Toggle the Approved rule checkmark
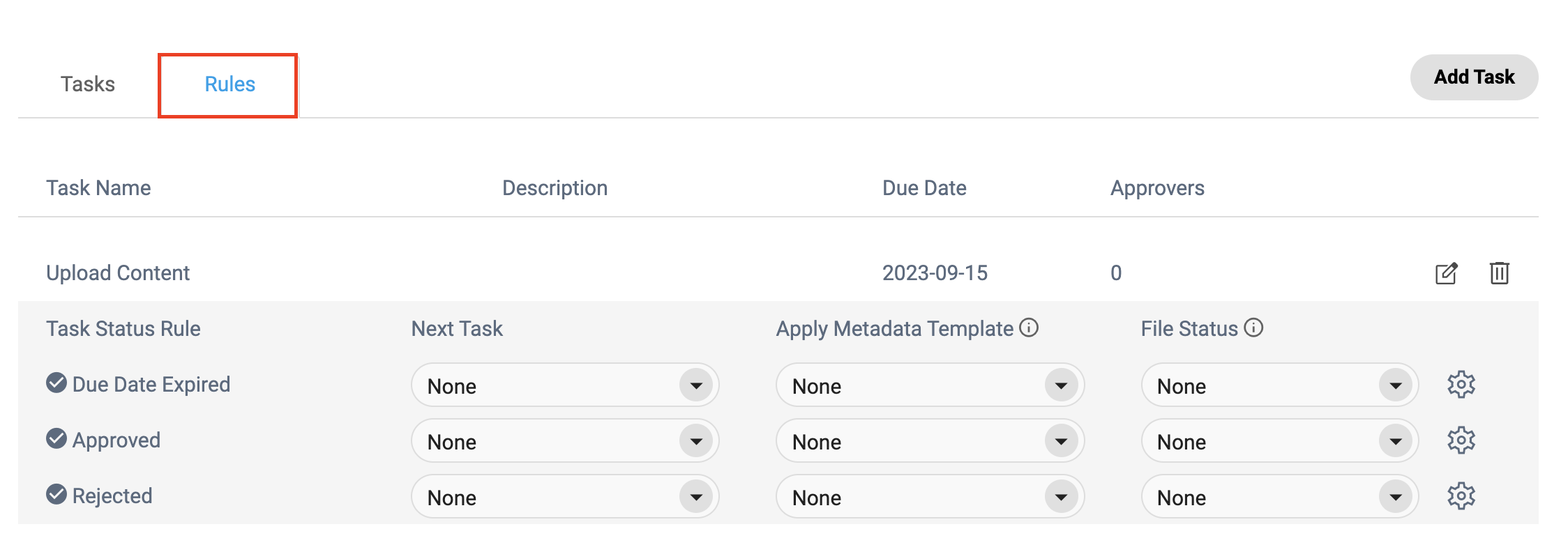 [56, 438]
